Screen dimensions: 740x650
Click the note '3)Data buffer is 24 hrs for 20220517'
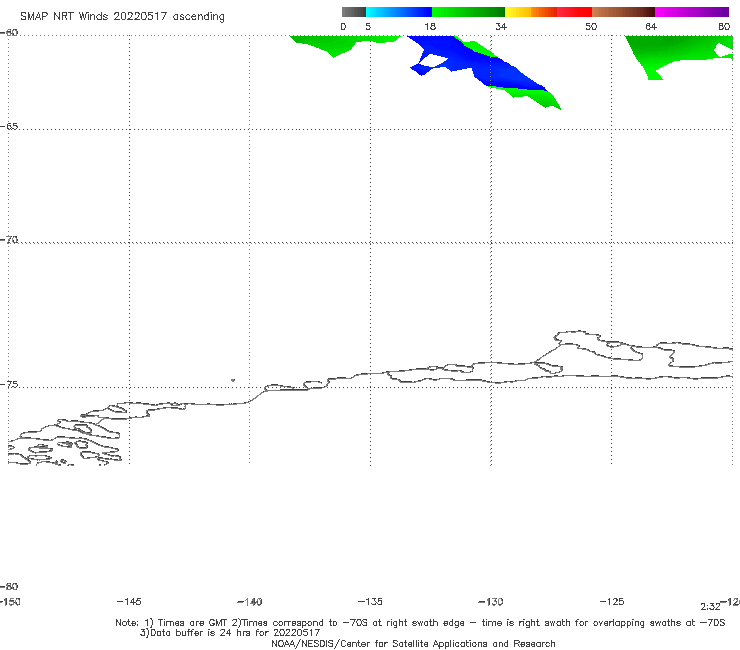[230, 633]
